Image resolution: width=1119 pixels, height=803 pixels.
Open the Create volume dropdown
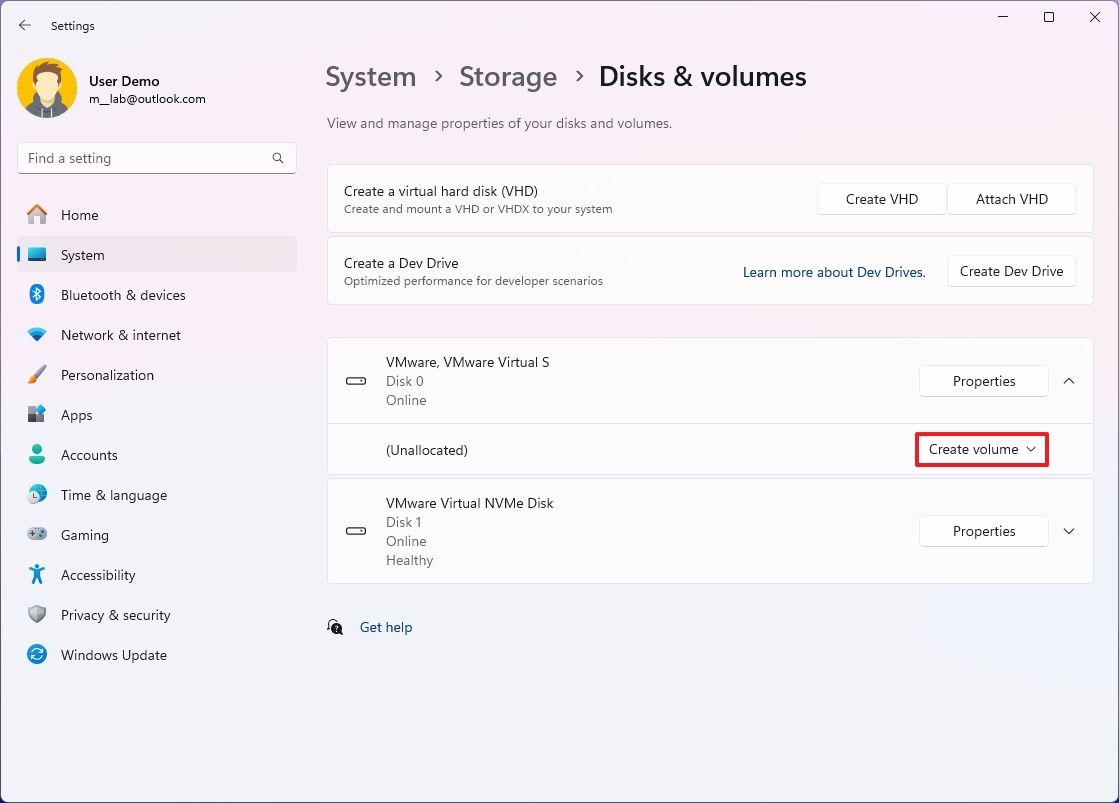pos(981,449)
